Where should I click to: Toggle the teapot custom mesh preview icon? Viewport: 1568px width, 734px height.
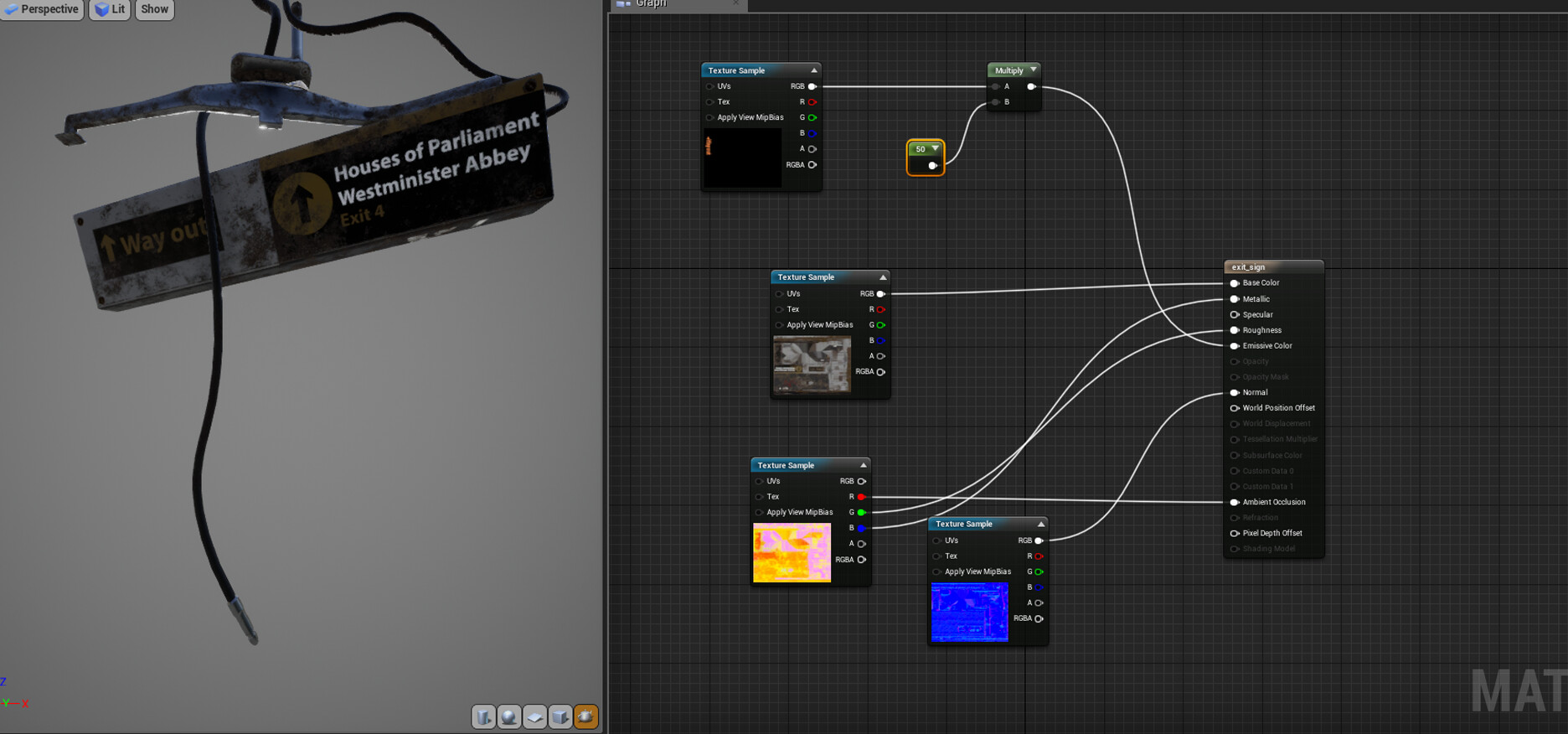pos(586,716)
